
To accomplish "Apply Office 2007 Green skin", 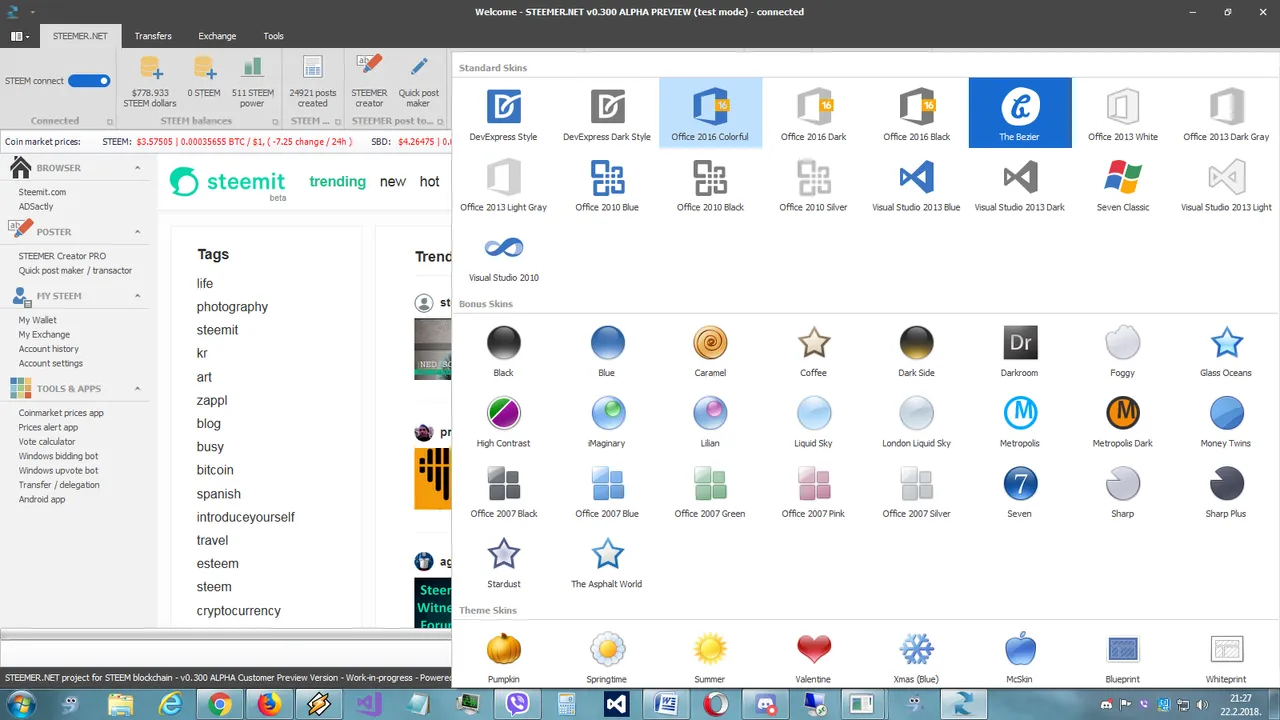I will [710, 490].
